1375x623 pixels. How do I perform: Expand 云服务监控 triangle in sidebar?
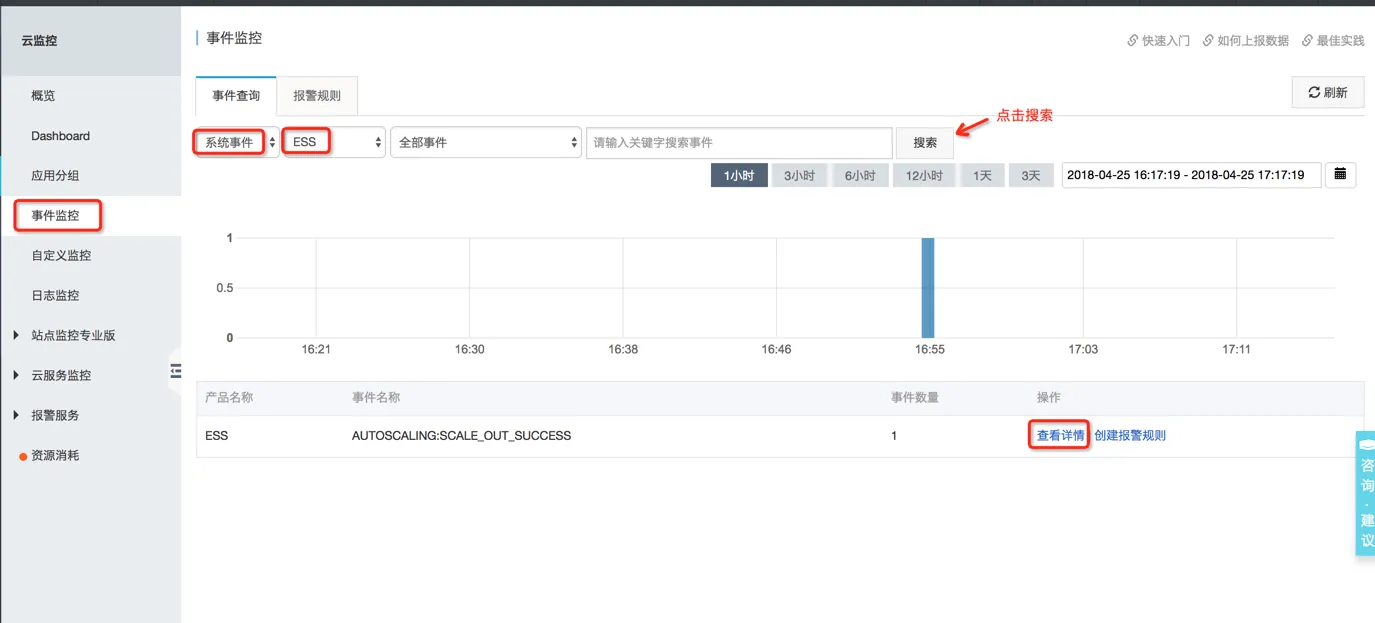click(x=16, y=375)
